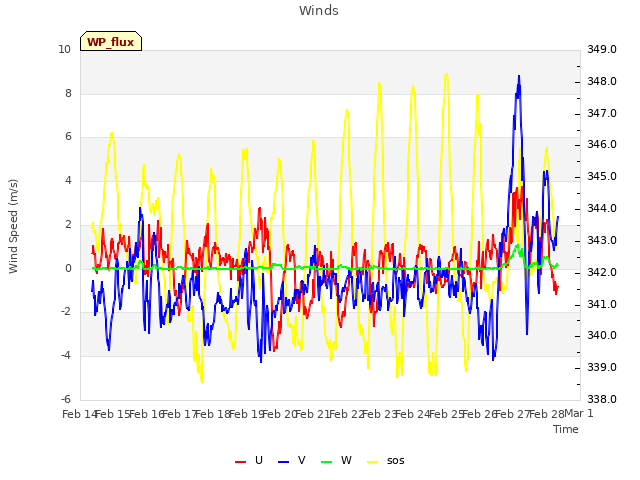Click the left axis value 0

pos(68,268)
